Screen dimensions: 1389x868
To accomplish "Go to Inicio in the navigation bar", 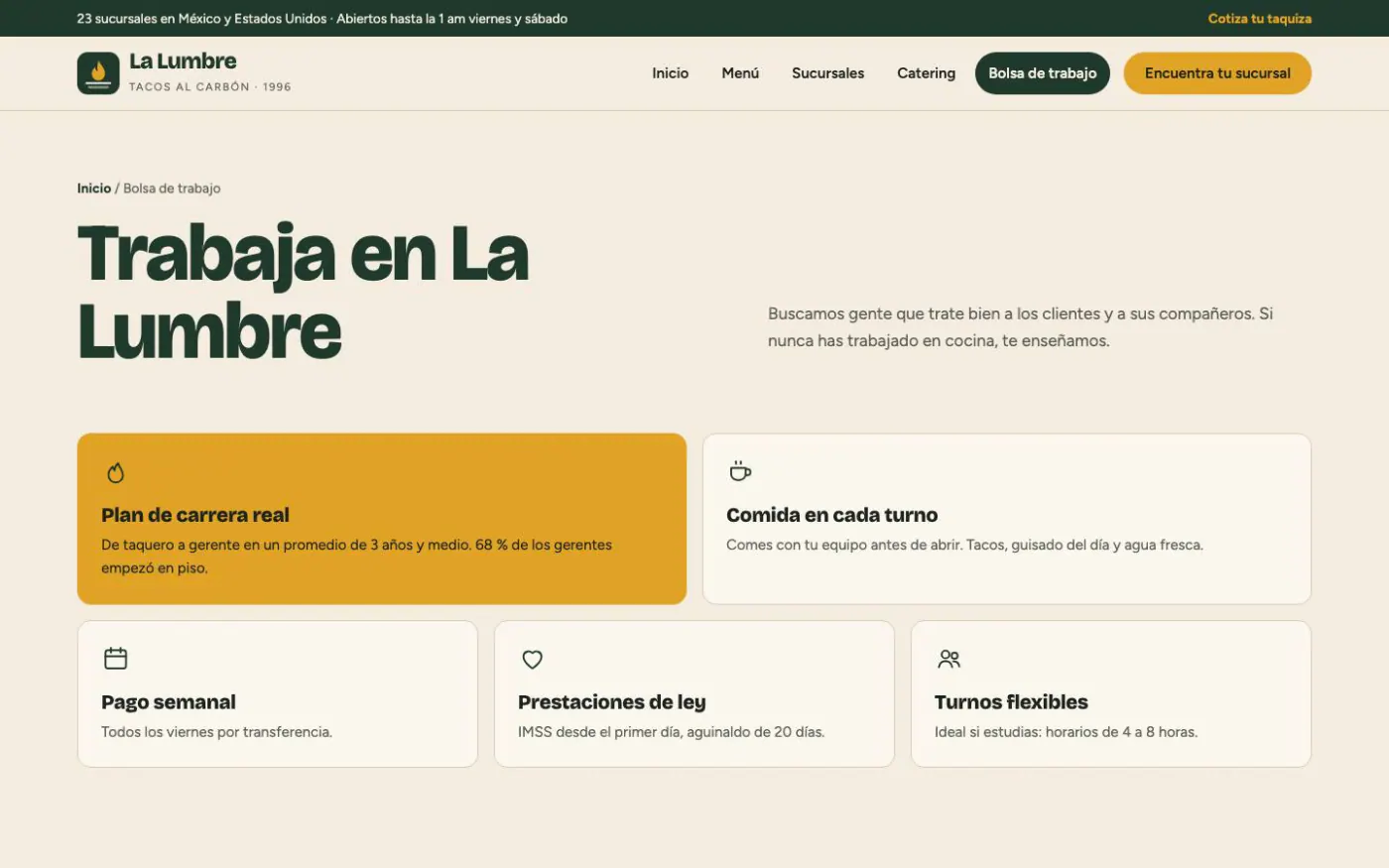I will point(671,73).
